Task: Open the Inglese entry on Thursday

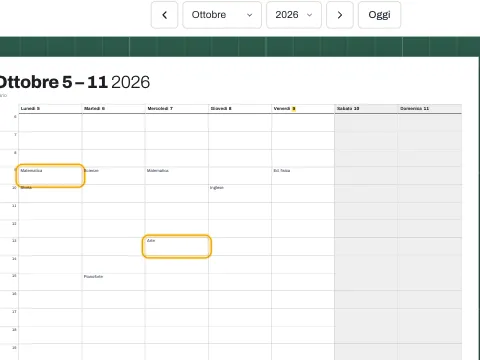Action: [217, 188]
